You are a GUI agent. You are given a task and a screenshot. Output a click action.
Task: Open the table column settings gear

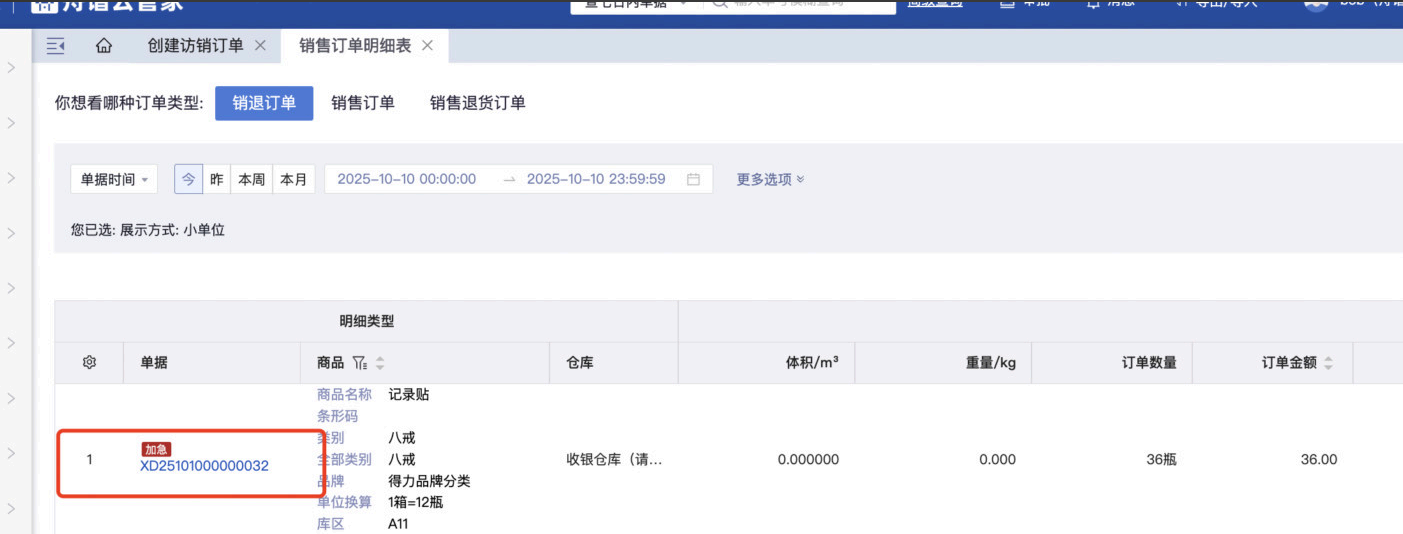pos(89,363)
